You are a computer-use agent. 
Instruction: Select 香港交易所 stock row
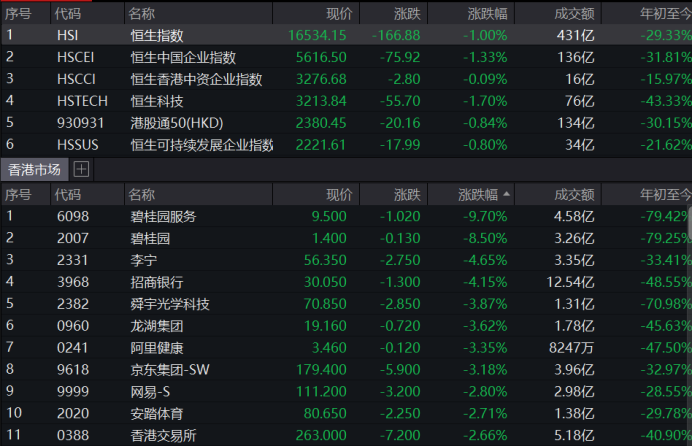click(x=346, y=435)
